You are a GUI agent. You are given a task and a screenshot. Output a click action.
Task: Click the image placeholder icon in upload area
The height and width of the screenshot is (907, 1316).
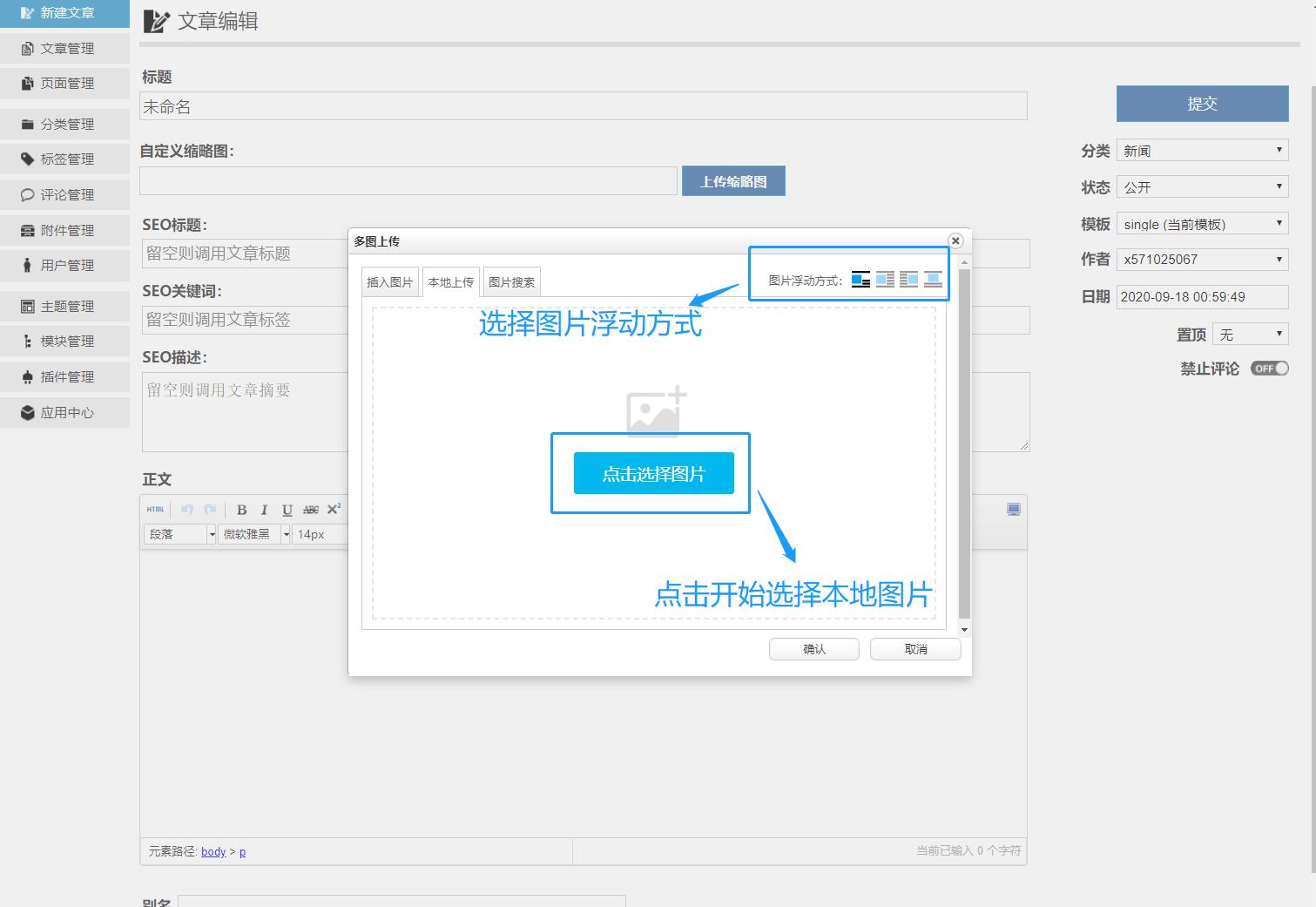pyautogui.click(x=657, y=412)
